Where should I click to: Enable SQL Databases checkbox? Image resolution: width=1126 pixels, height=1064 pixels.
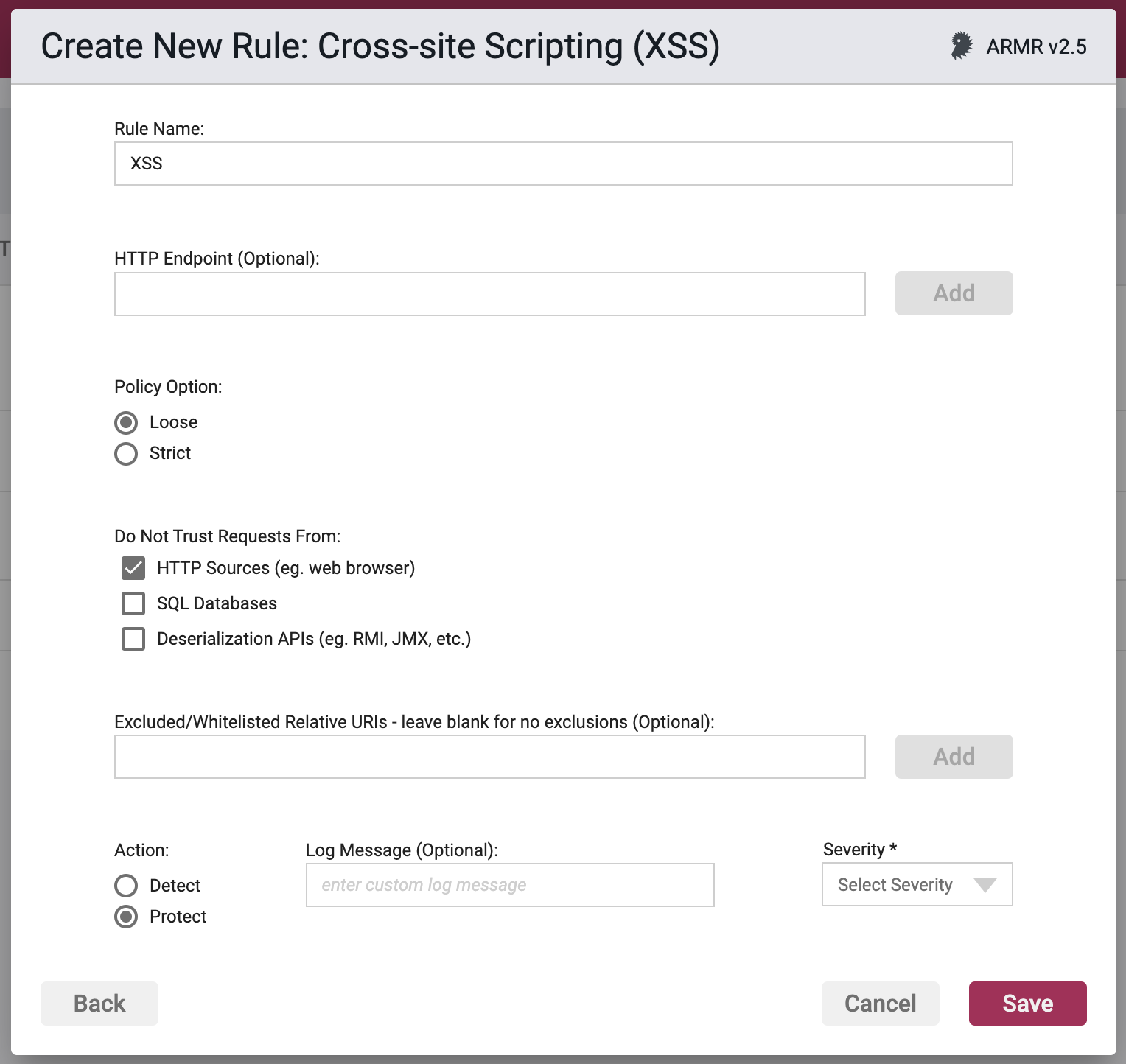pyautogui.click(x=133, y=603)
